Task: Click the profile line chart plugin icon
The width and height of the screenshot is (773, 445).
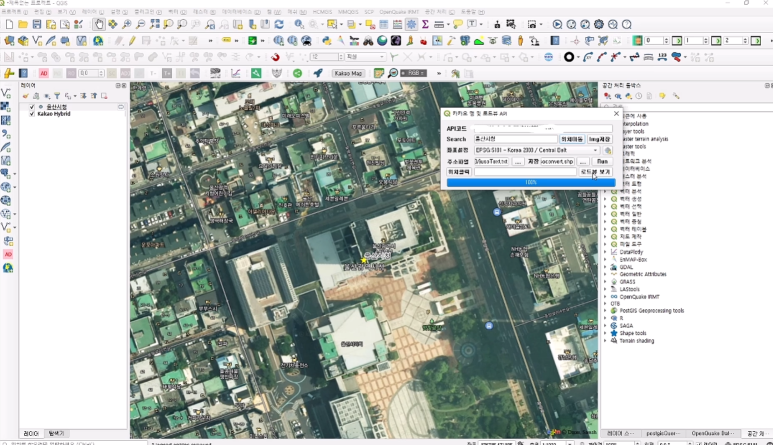Action: click(236, 73)
